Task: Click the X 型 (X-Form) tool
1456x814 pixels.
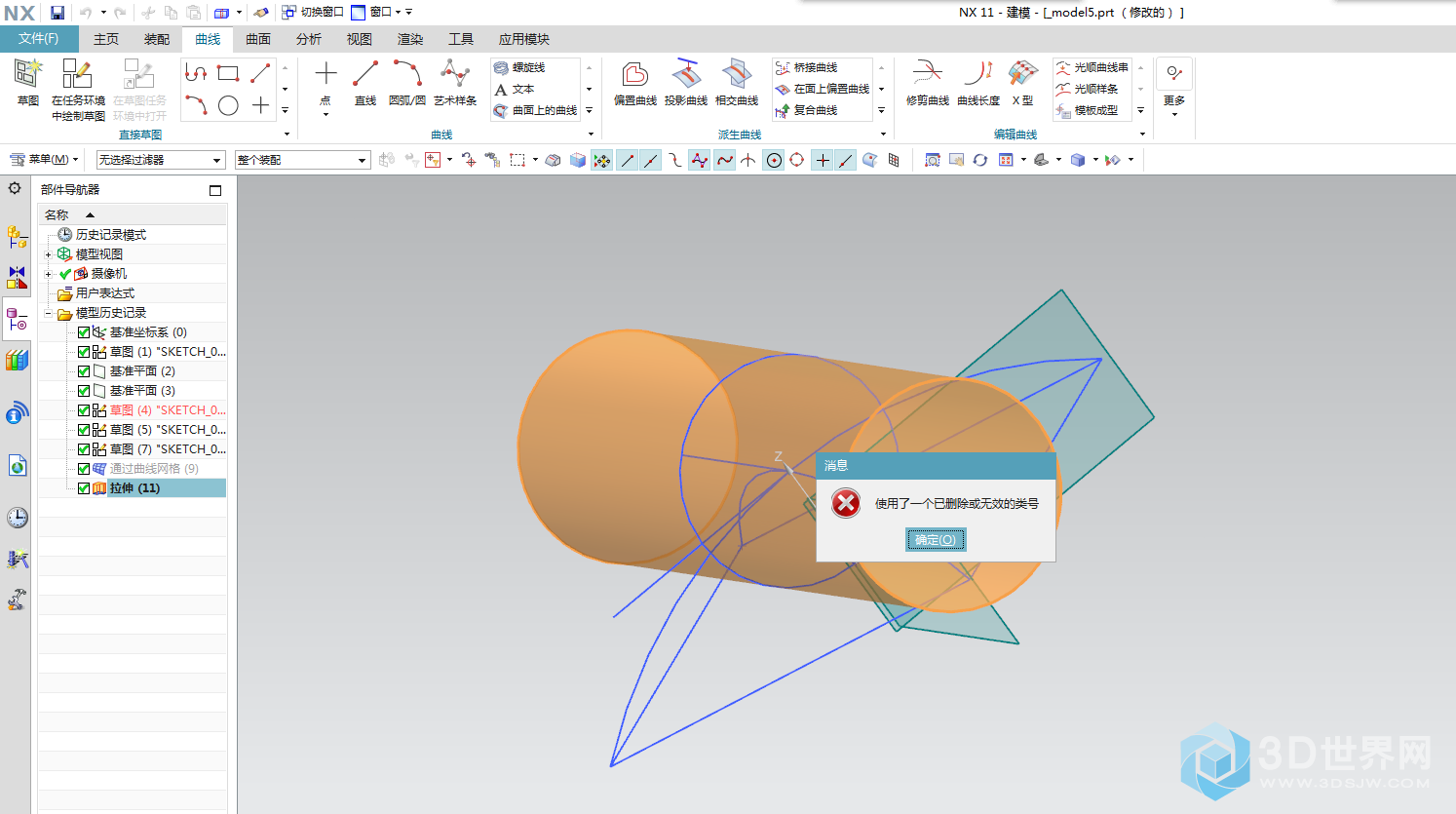Action: tap(1022, 82)
